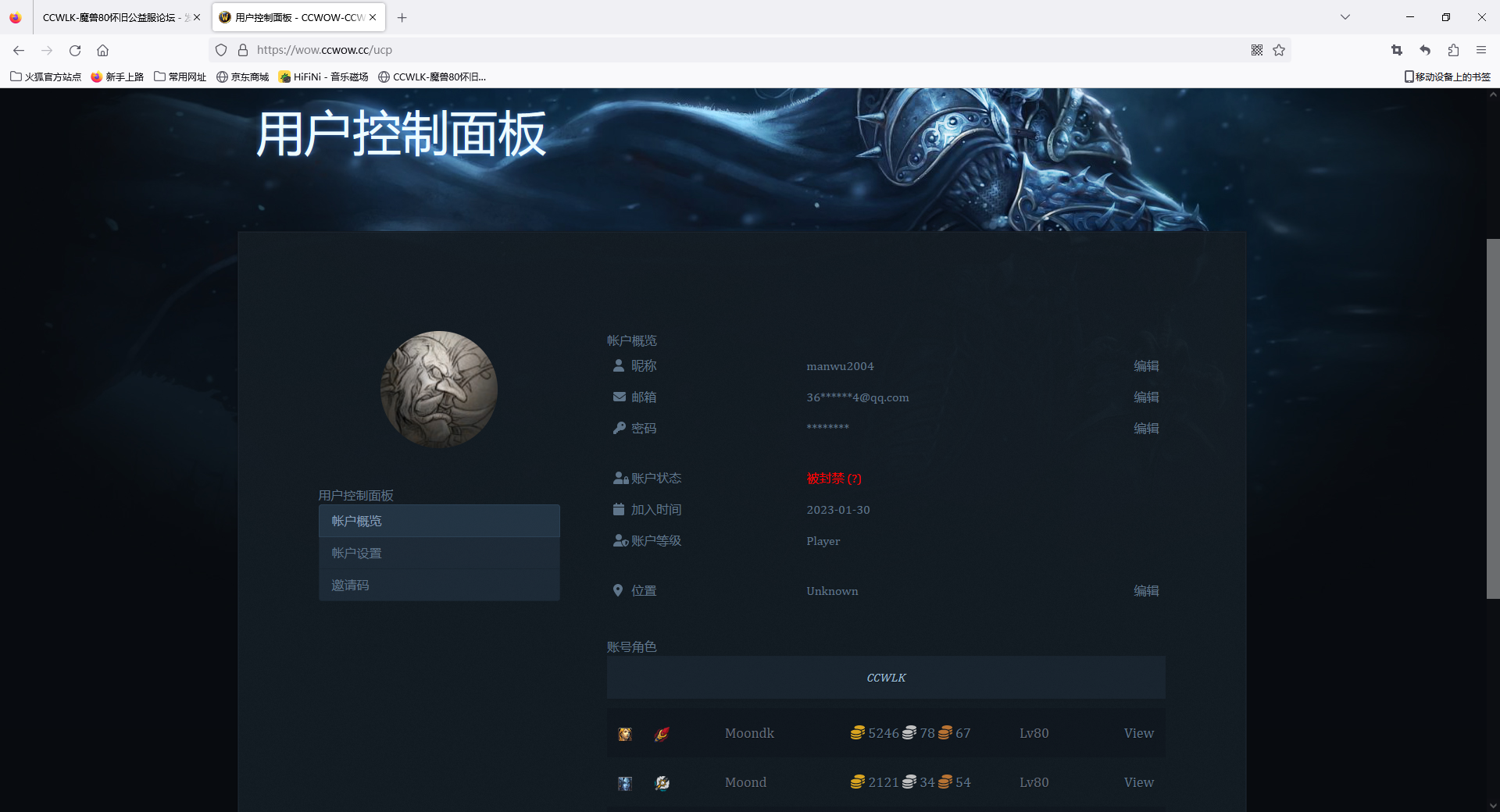
Task: Click 编辑 next to the nickname
Action: coord(1146,366)
